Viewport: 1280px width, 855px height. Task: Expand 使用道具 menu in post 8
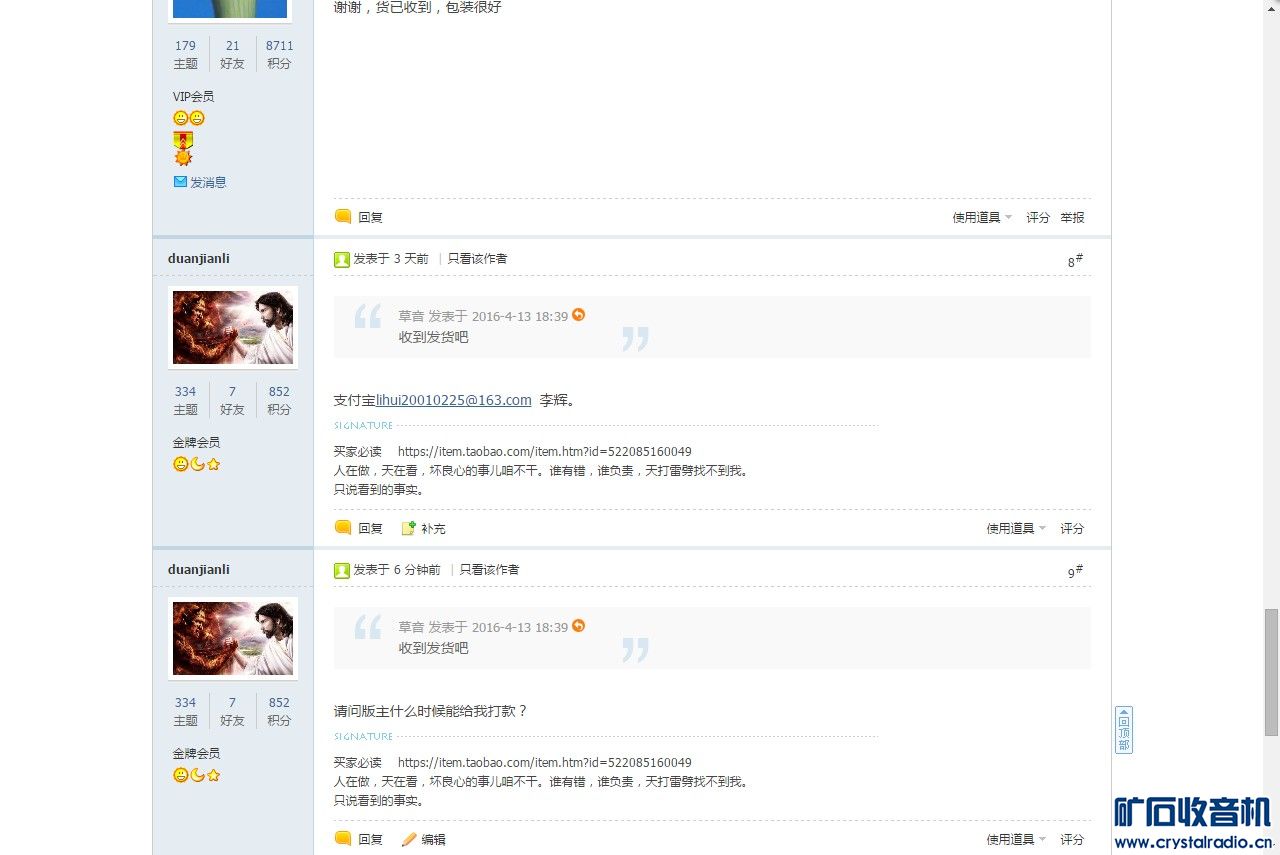click(1016, 528)
